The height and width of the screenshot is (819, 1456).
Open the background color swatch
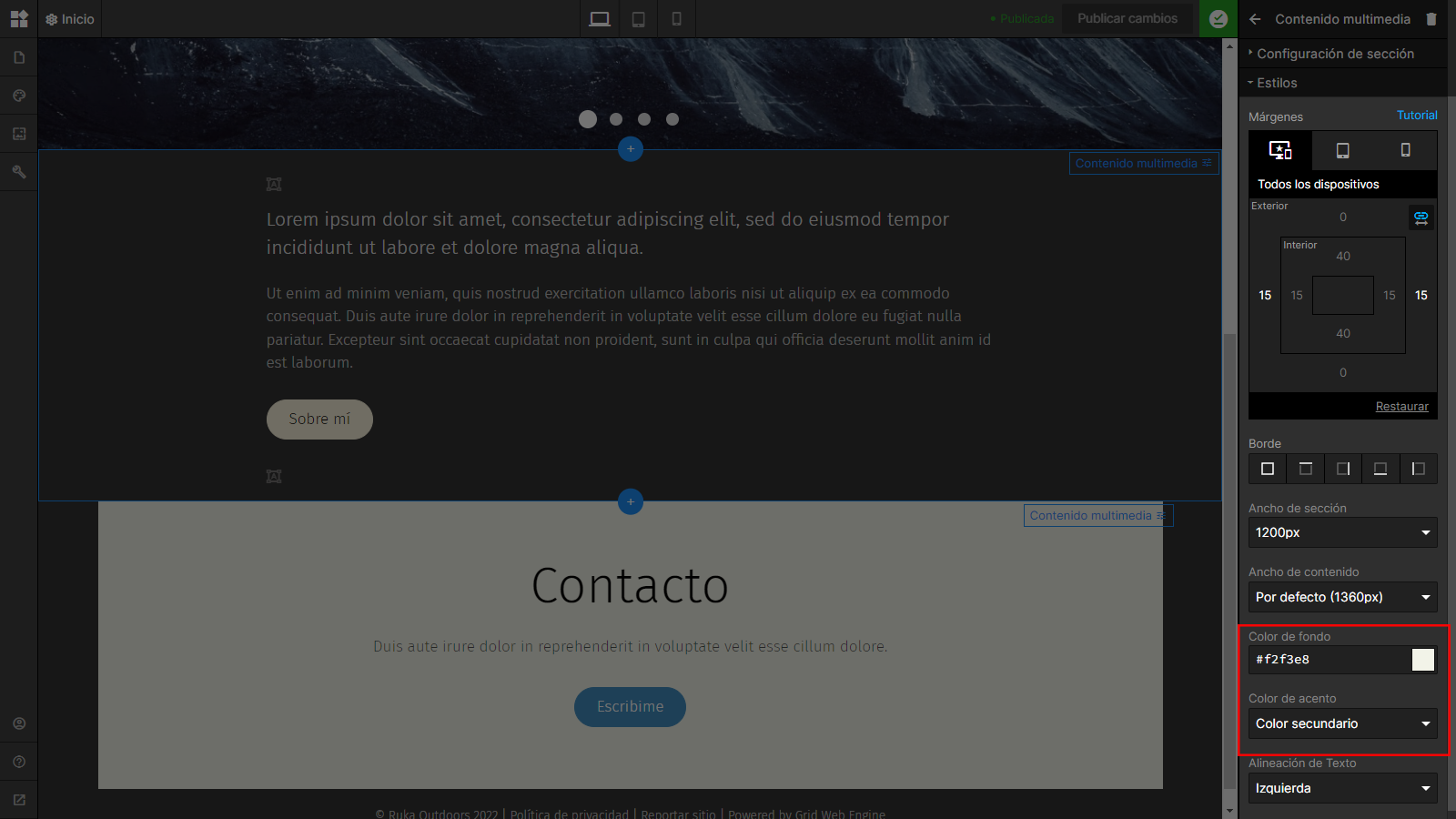pos(1423,660)
